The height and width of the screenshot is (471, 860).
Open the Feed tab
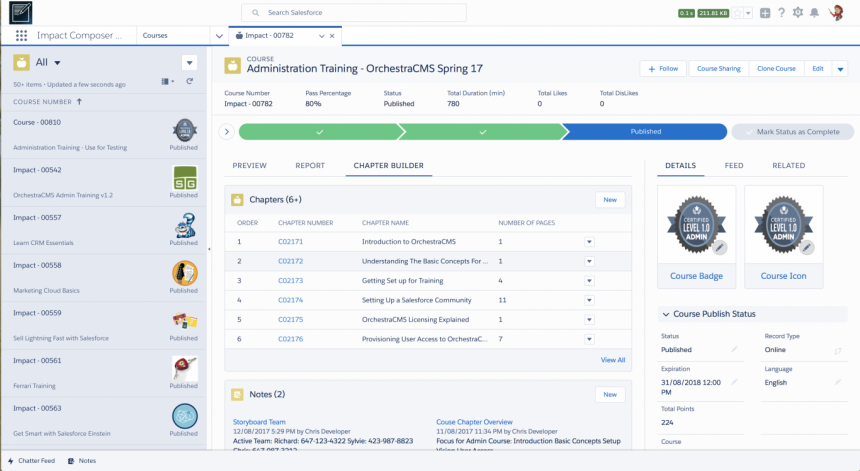pos(734,165)
